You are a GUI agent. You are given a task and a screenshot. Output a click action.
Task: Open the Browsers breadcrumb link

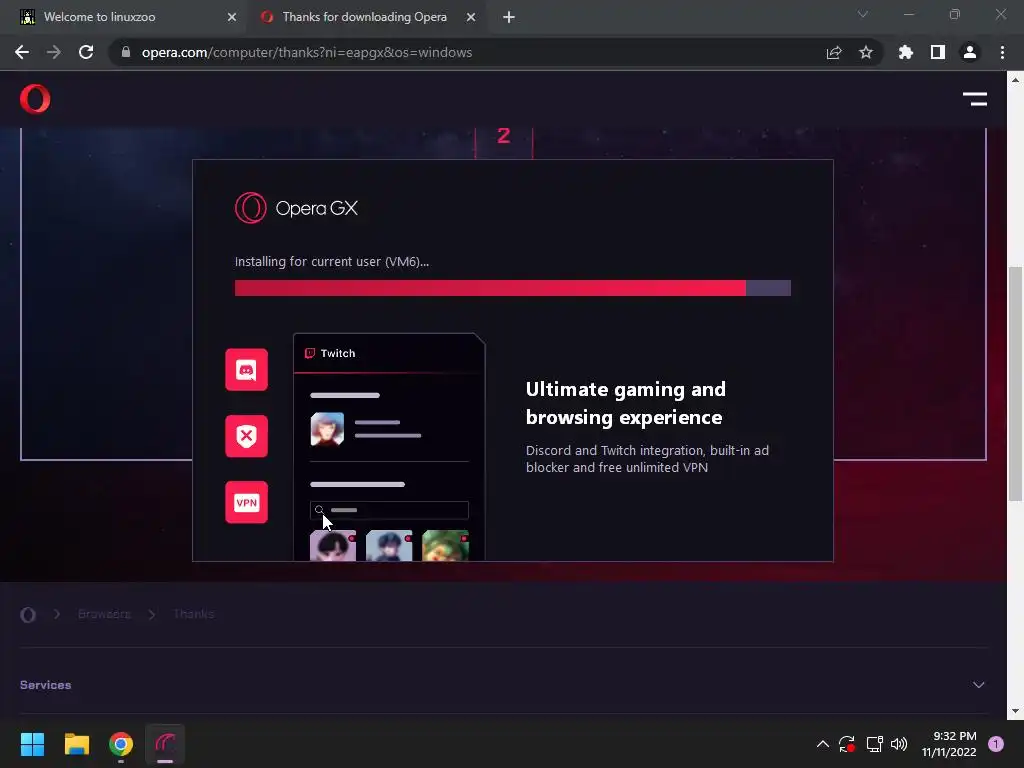pos(104,614)
